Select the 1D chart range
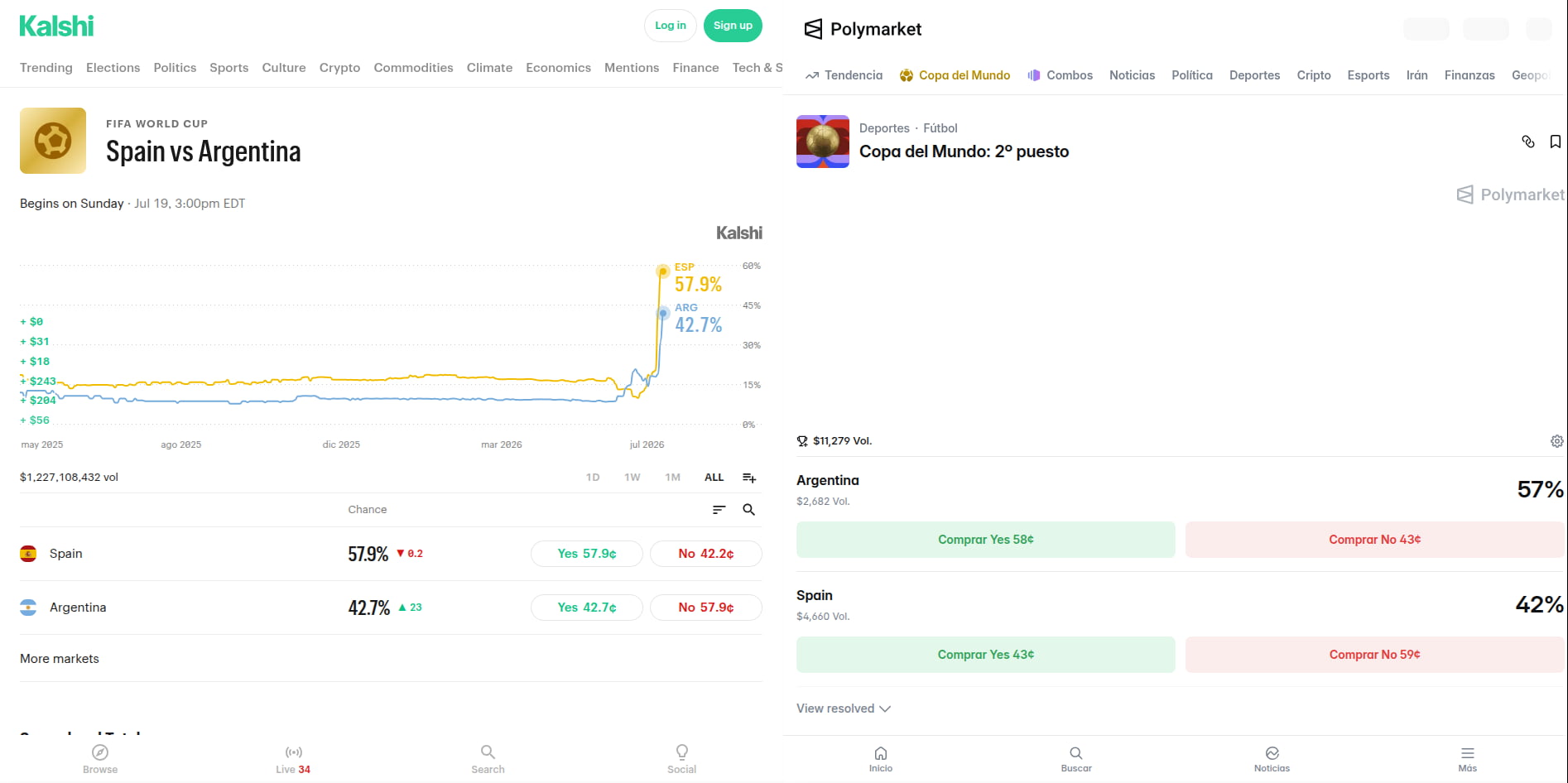Image resolution: width=1568 pixels, height=783 pixels. (593, 478)
